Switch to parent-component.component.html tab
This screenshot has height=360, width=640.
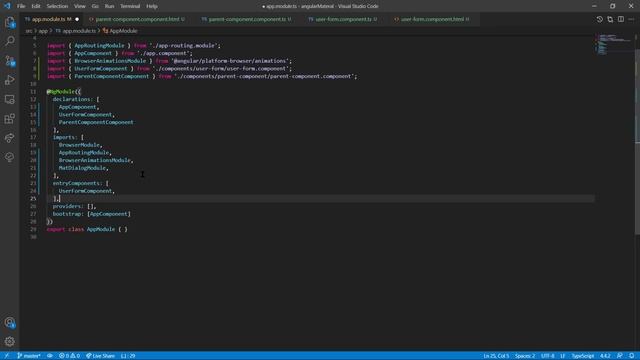137,19
